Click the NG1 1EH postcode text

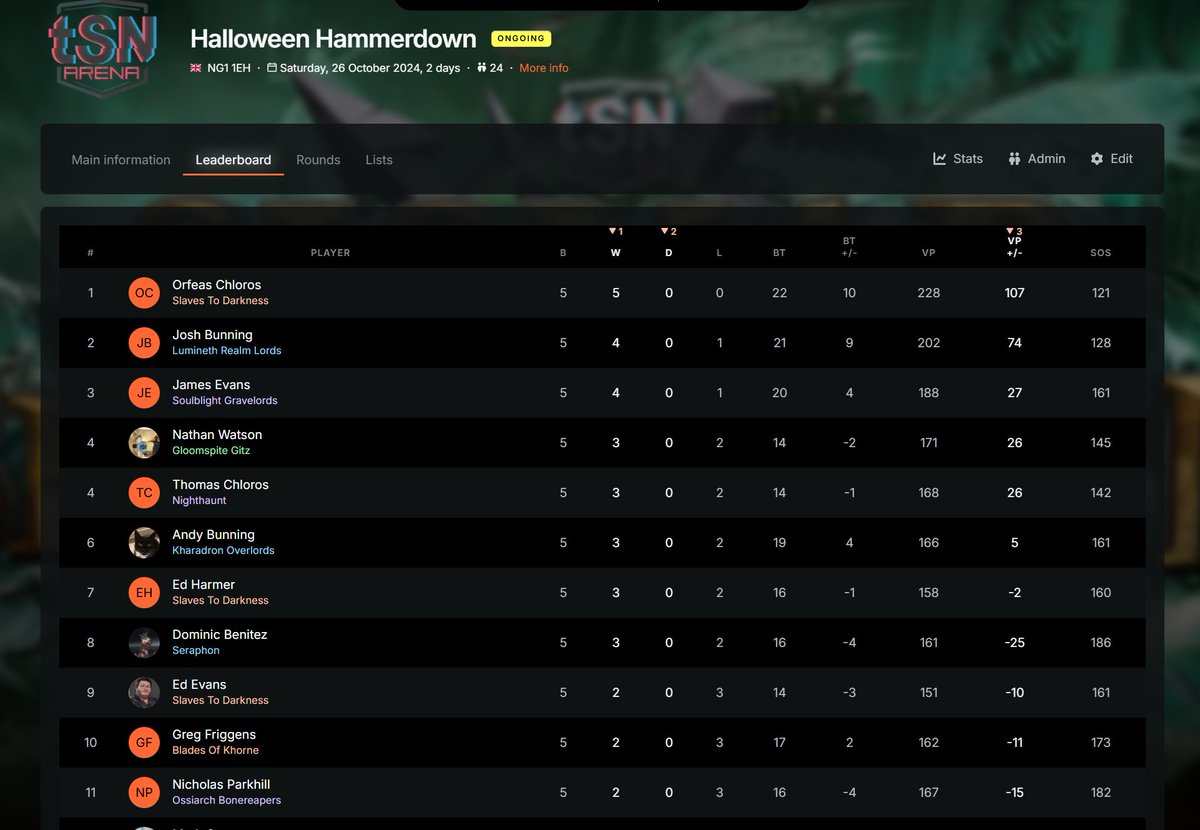(229, 68)
